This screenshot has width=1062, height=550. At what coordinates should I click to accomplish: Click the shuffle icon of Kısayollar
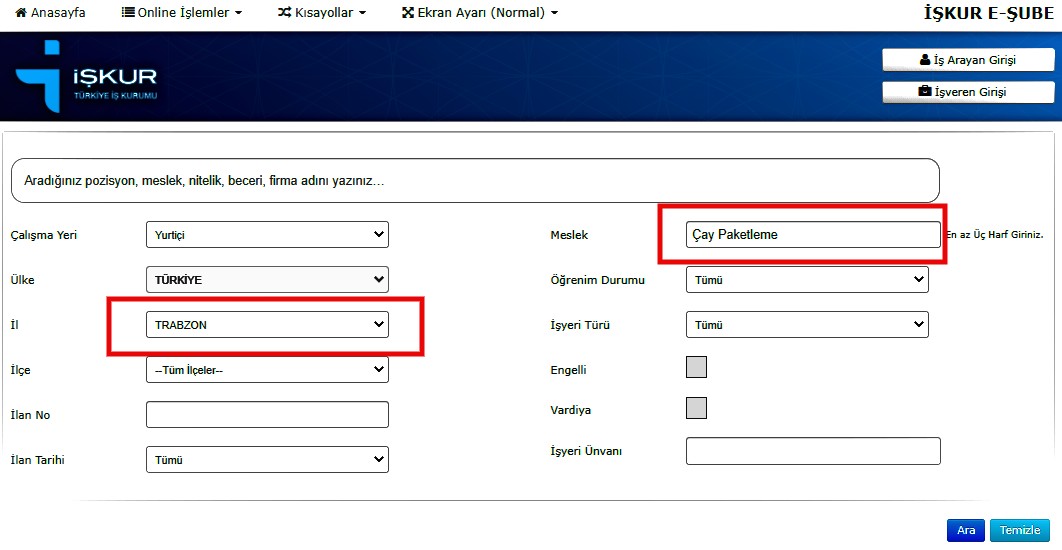pyautogui.click(x=284, y=12)
